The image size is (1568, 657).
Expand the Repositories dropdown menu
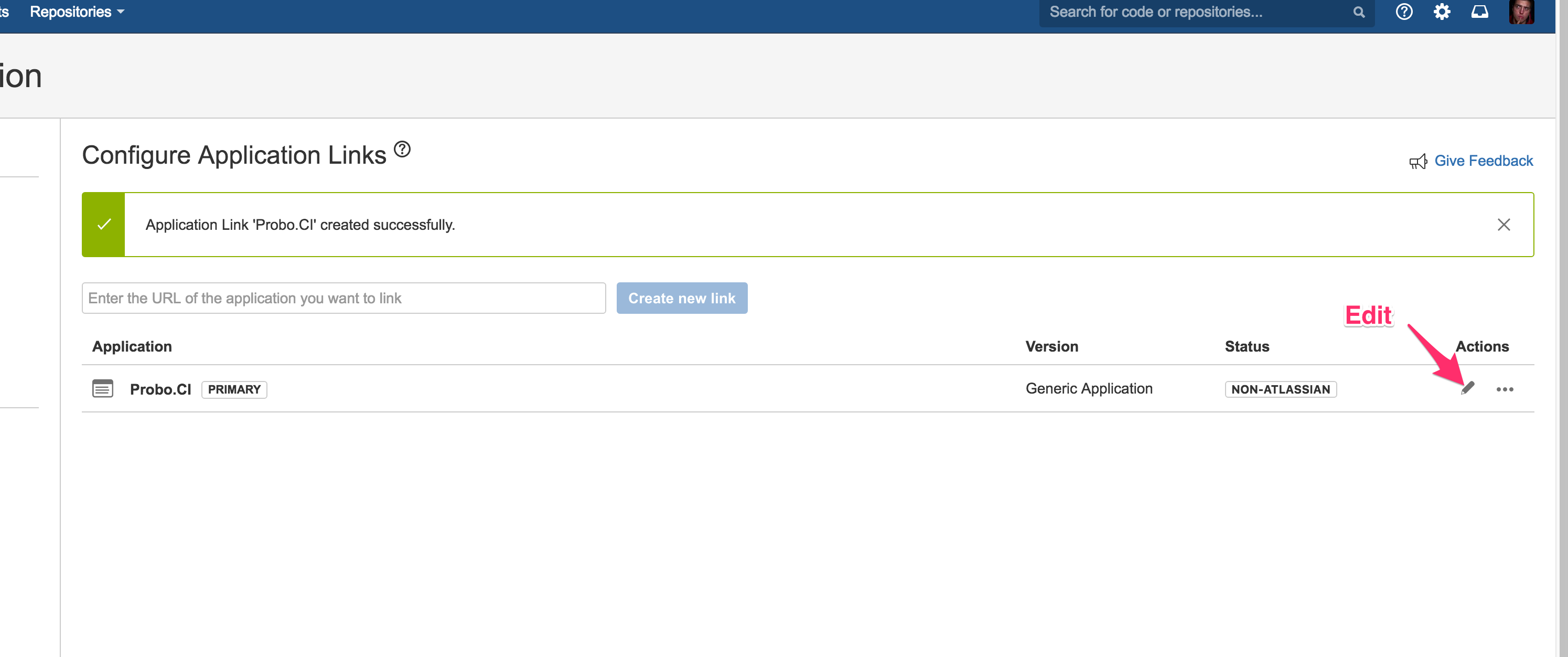(x=77, y=12)
